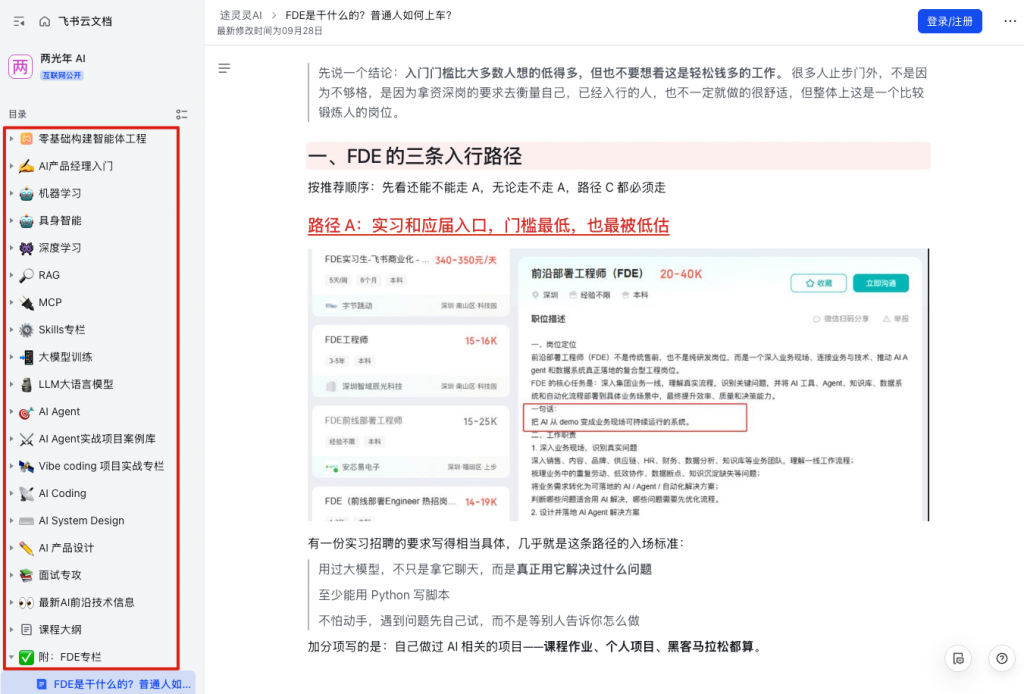Expand the AI System Design tree node

pyautogui.click(x=11, y=520)
